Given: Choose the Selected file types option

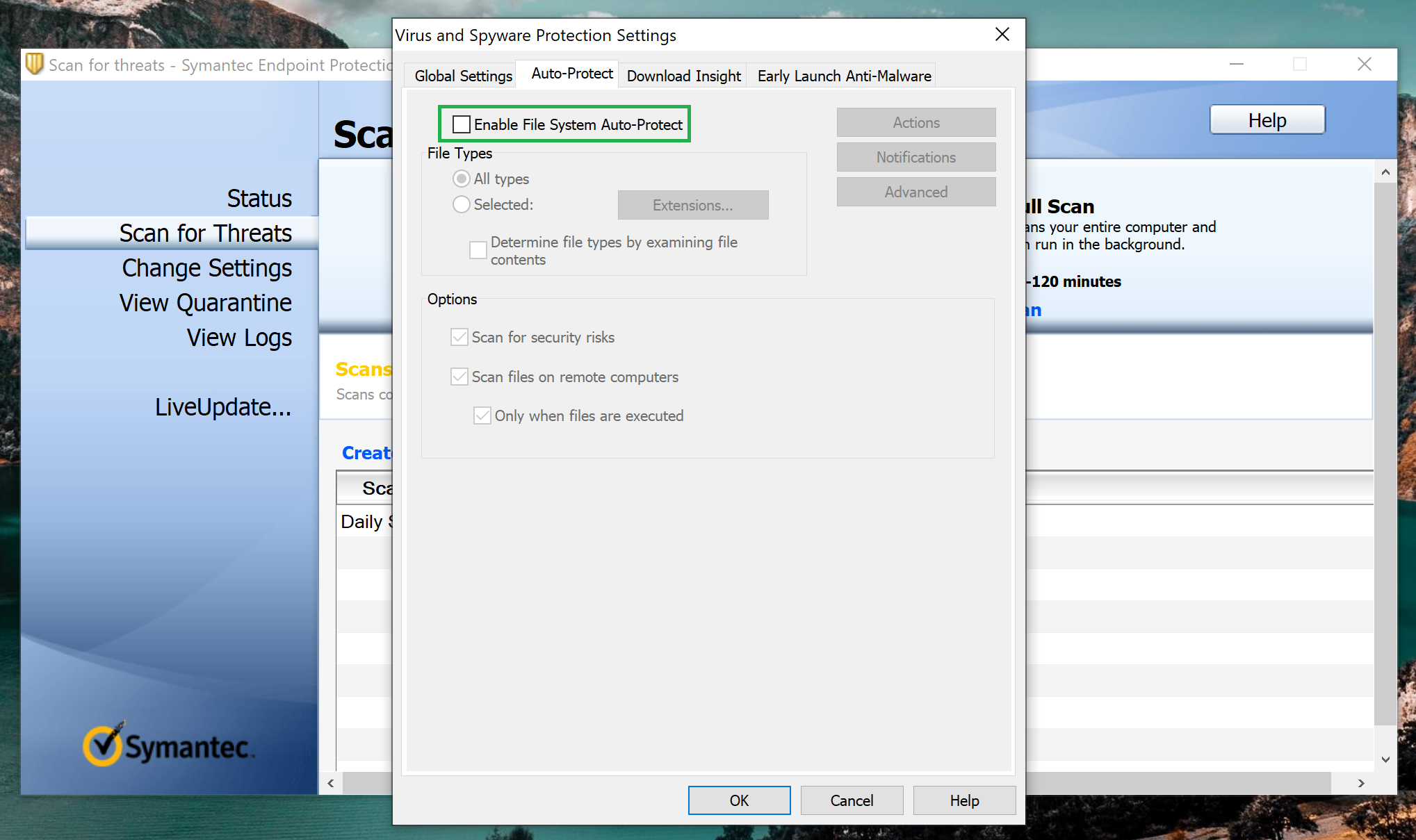Looking at the screenshot, I should coord(461,204).
